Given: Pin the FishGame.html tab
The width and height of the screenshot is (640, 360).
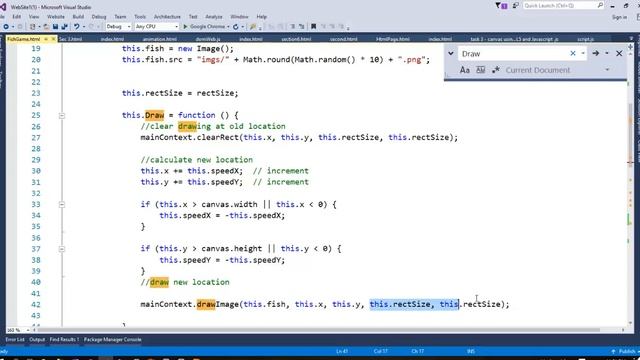Looking at the screenshot, I should tap(46, 39).
